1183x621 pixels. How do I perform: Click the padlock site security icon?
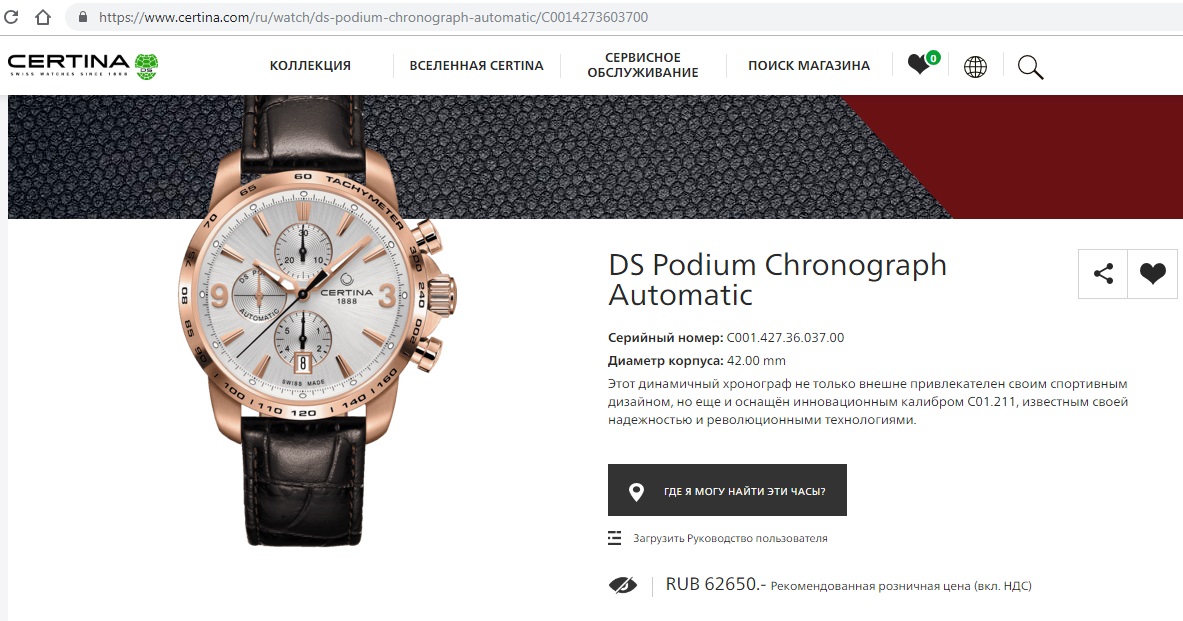click(x=82, y=17)
